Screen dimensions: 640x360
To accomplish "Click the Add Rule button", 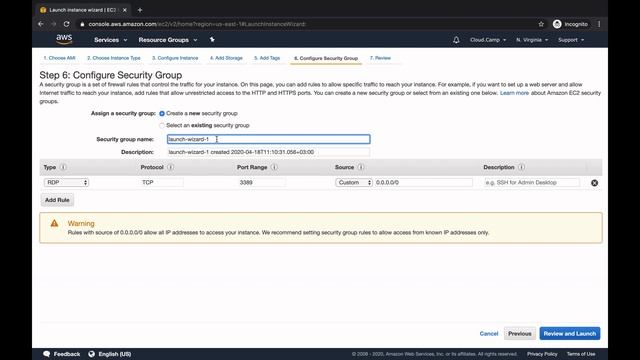I will (57, 200).
